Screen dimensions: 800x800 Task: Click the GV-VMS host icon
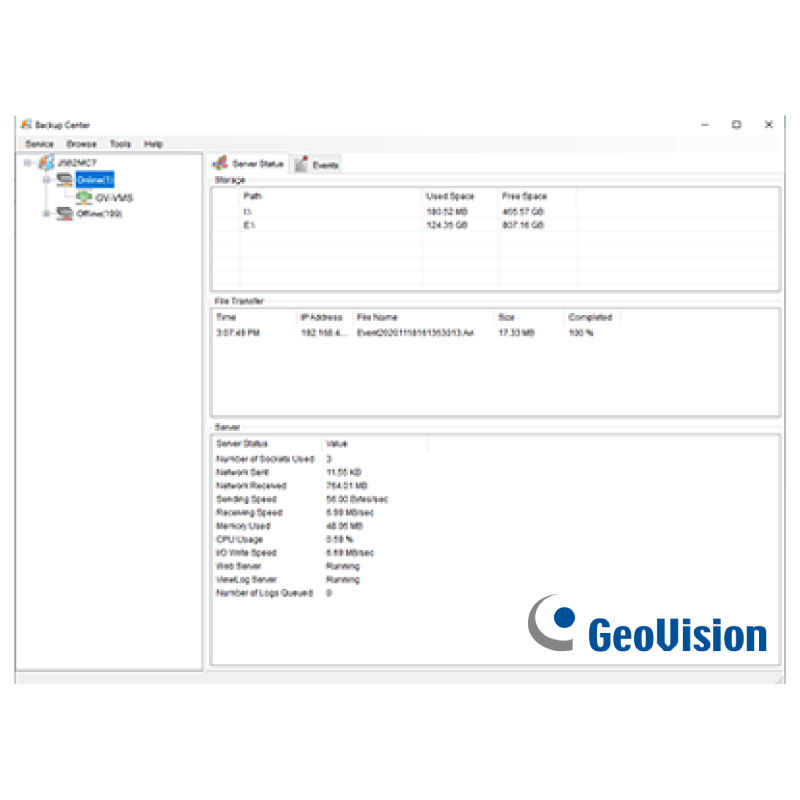(x=84, y=198)
